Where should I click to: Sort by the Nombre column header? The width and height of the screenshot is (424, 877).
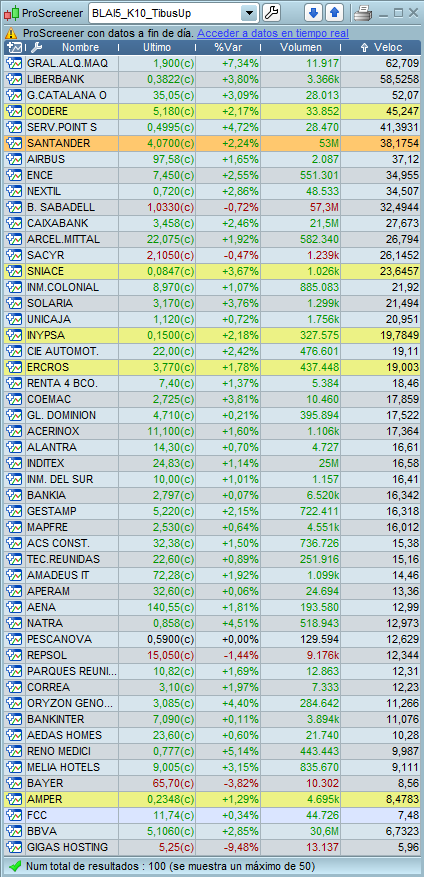click(x=81, y=48)
